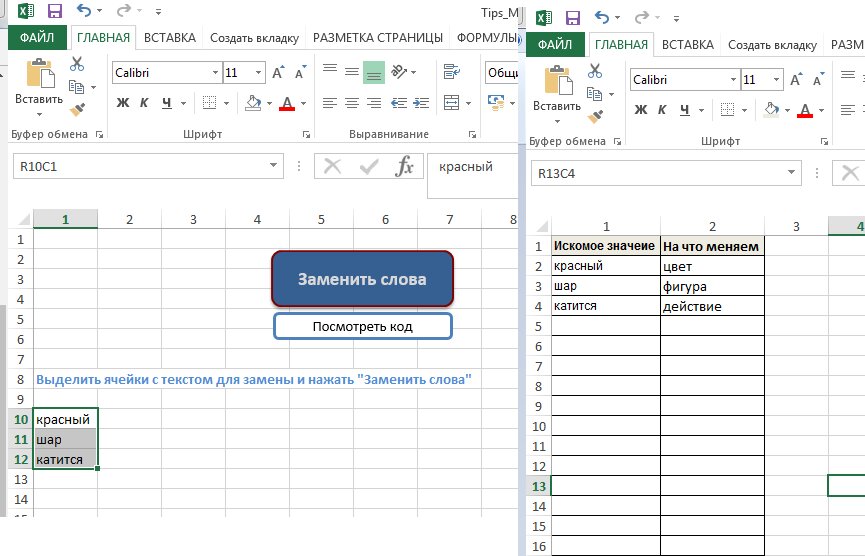The height and width of the screenshot is (556, 865).
Task: Click Undo arrow in left Excel window
Action: point(84,10)
